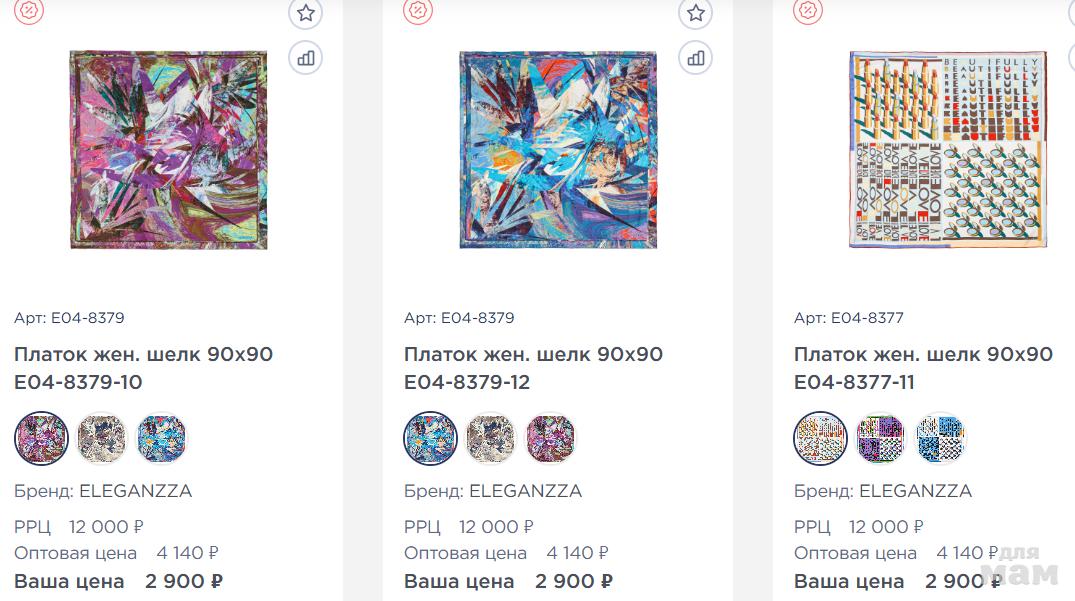Select beige color variant of E04-8379-10
This screenshot has width=1075, height=601.
(101, 438)
